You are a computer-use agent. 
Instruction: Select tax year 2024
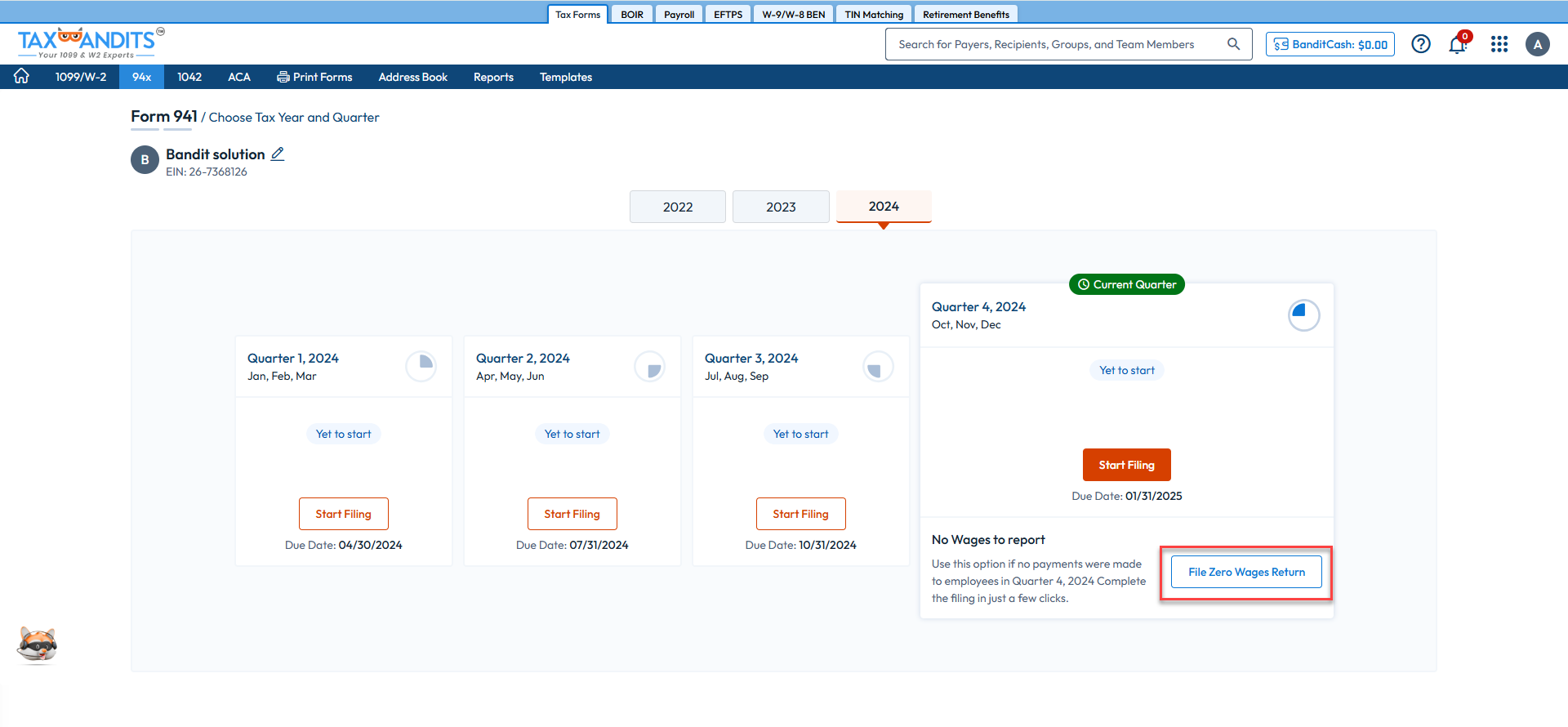(884, 206)
